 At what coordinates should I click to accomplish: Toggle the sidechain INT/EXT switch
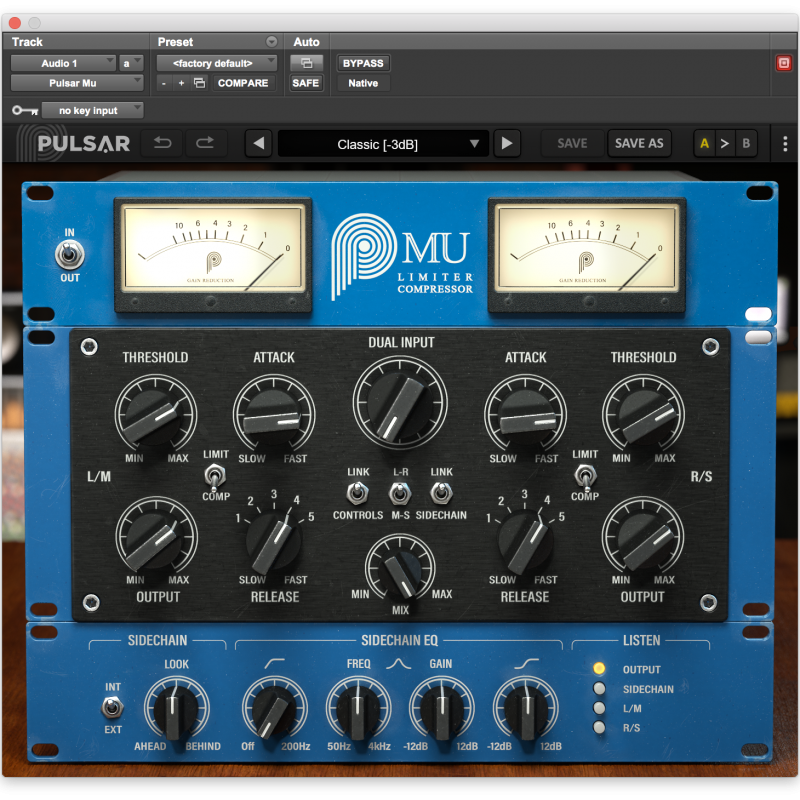112,708
